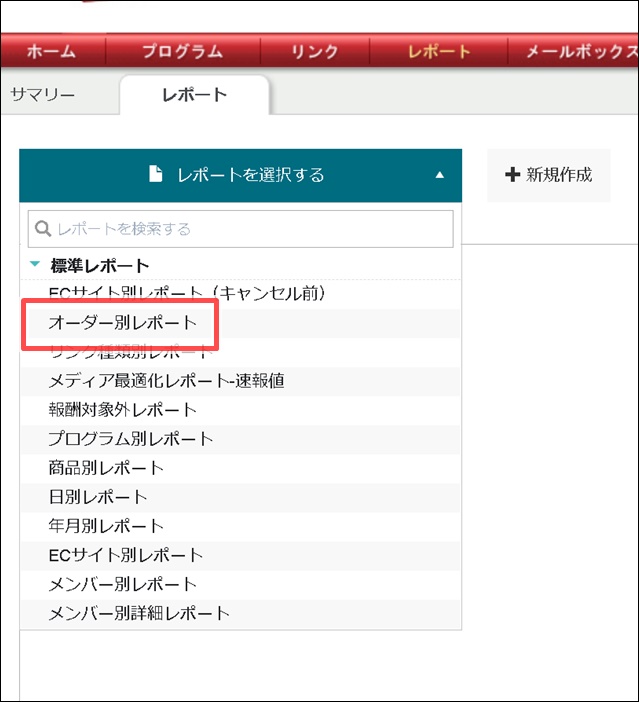
Task: Open the リンク menu
Action: click(314, 52)
